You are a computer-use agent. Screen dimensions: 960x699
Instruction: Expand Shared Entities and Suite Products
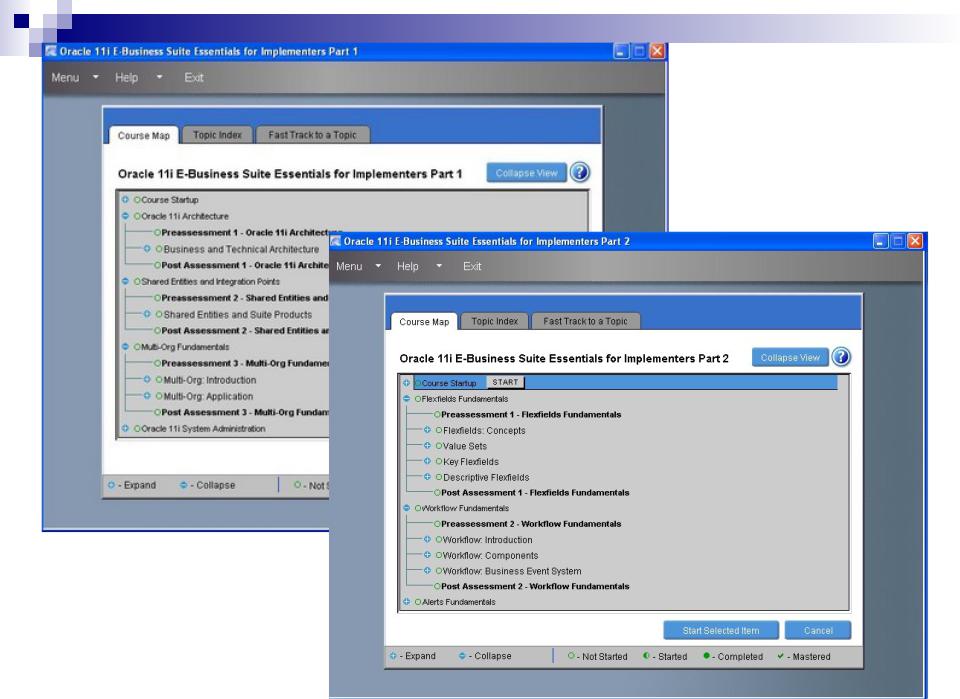click(147, 314)
